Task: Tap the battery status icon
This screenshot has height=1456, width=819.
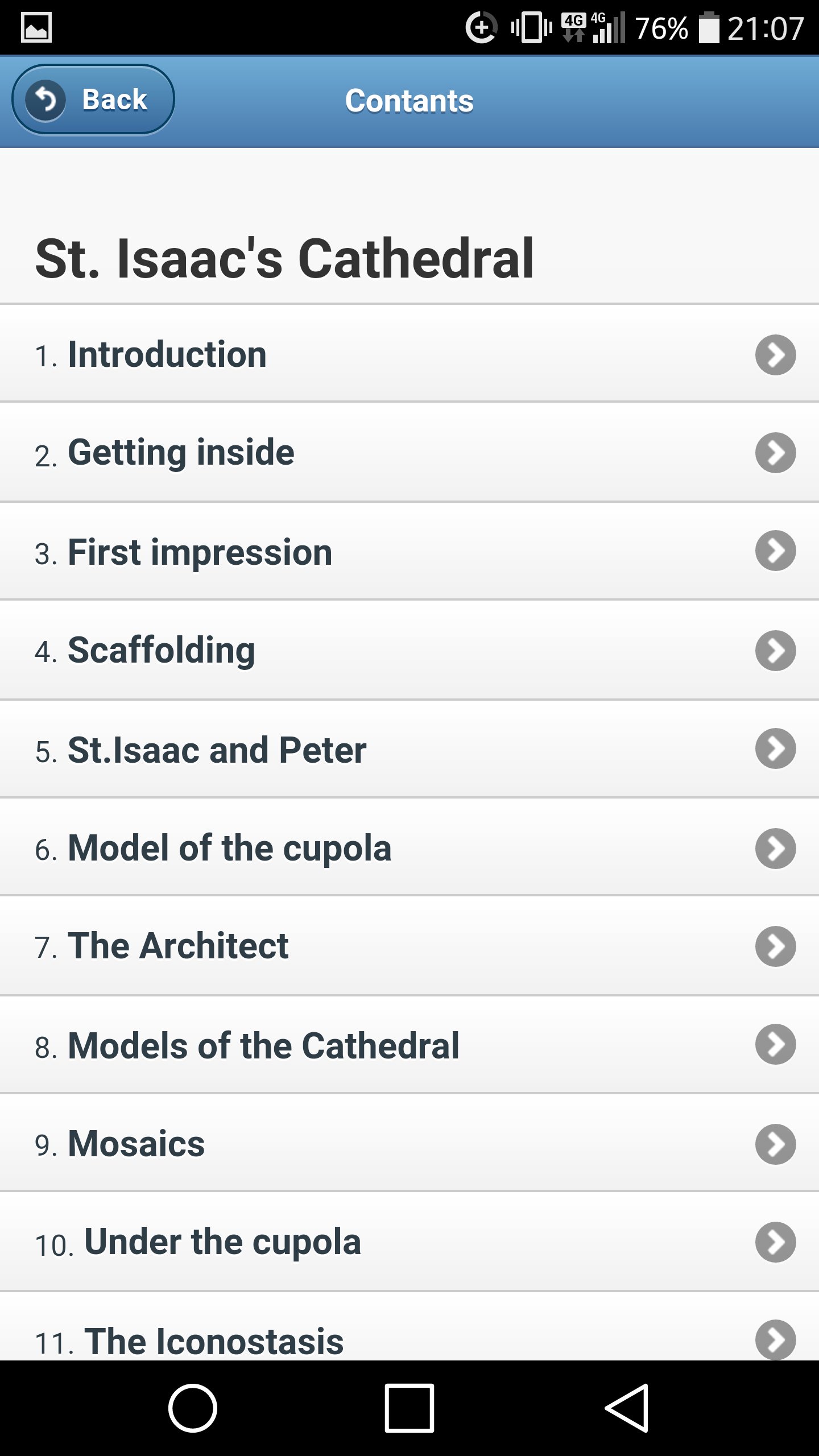Action: [709, 27]
